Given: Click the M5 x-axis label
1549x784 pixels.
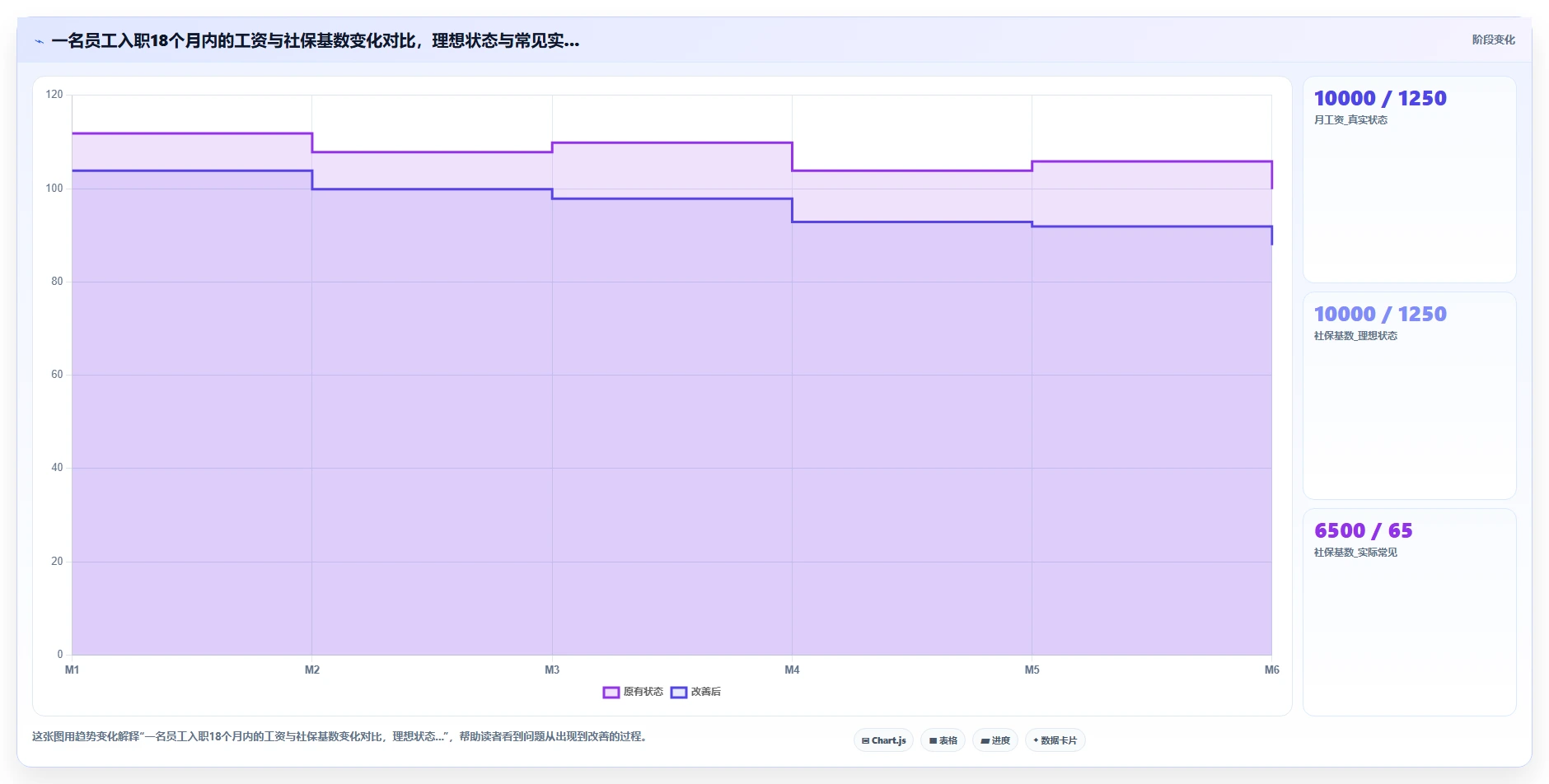Looking at the screenshot, I should pos(1032,670).
